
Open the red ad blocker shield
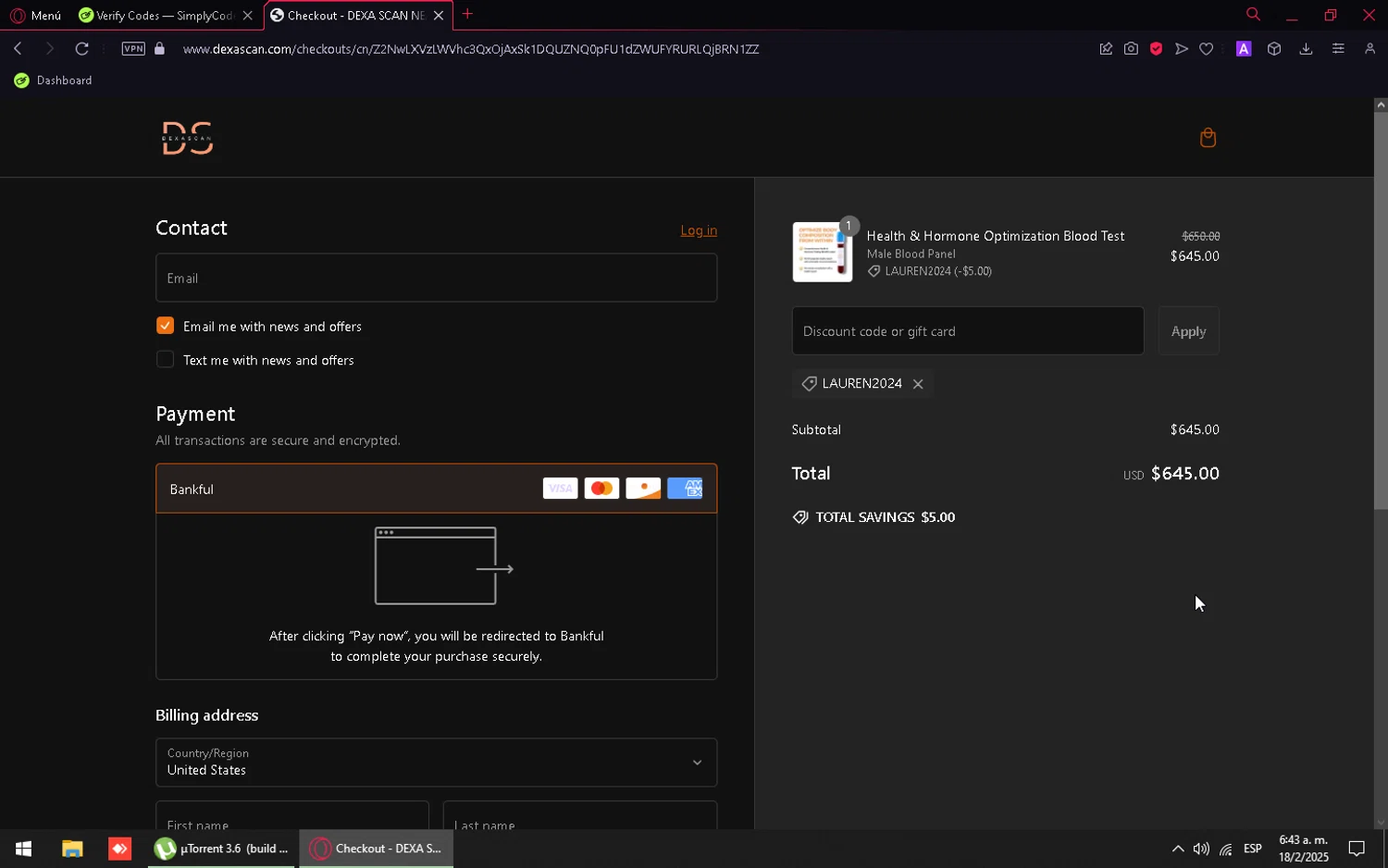1156,48
